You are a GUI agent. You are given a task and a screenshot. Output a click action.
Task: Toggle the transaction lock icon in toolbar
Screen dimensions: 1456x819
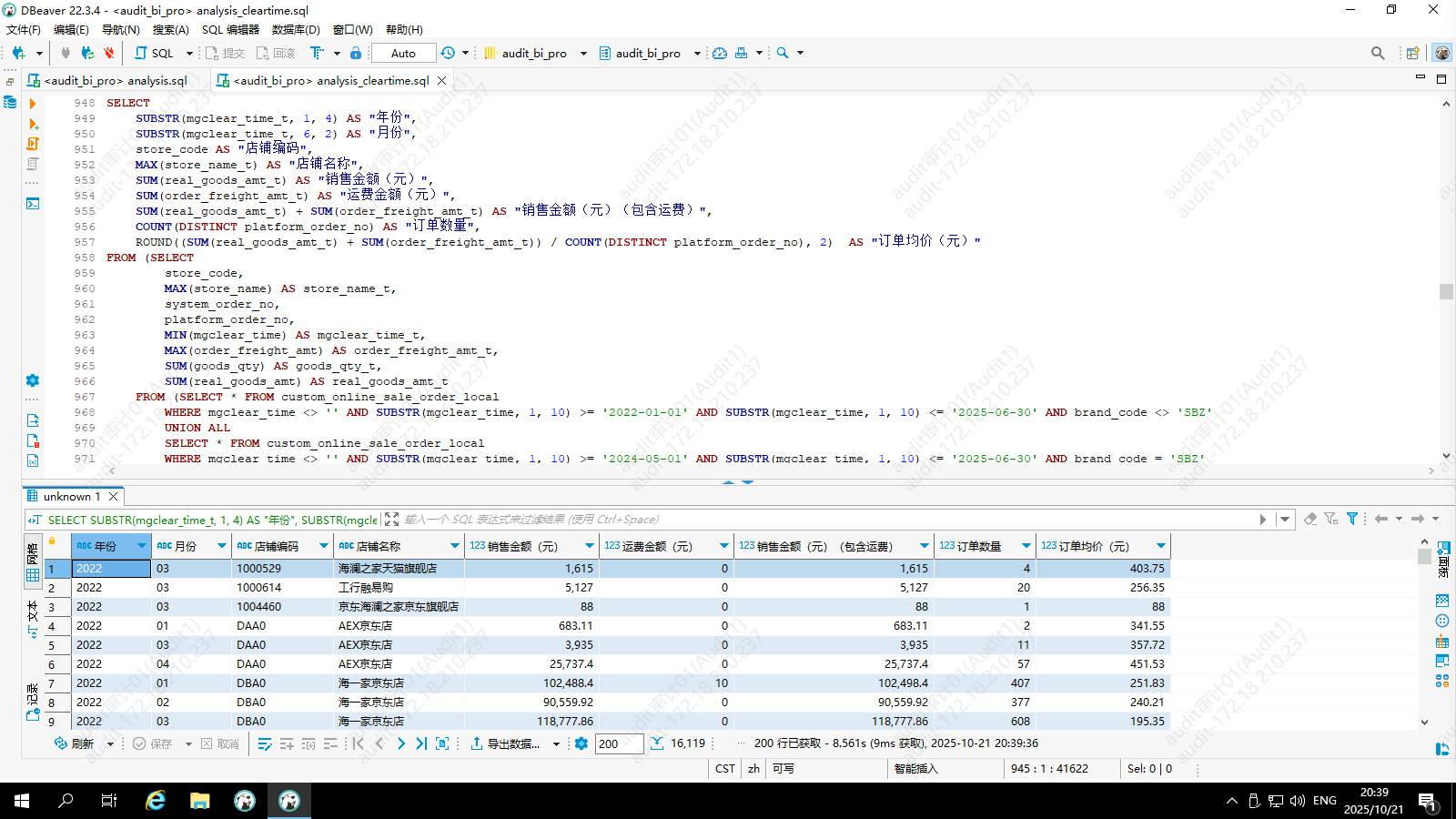356,53
